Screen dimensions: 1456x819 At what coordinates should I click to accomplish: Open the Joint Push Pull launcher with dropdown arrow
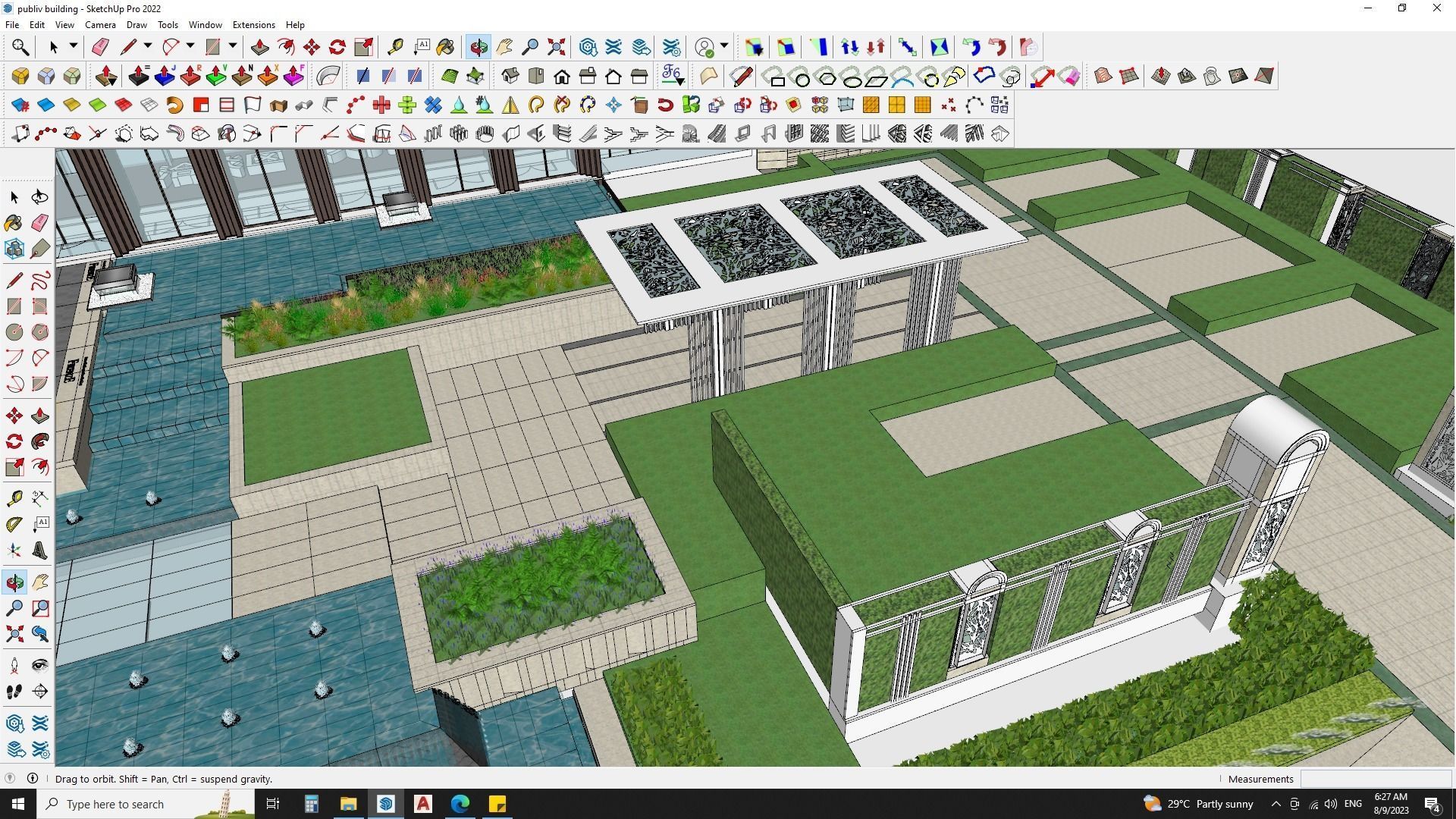point(105,76)
